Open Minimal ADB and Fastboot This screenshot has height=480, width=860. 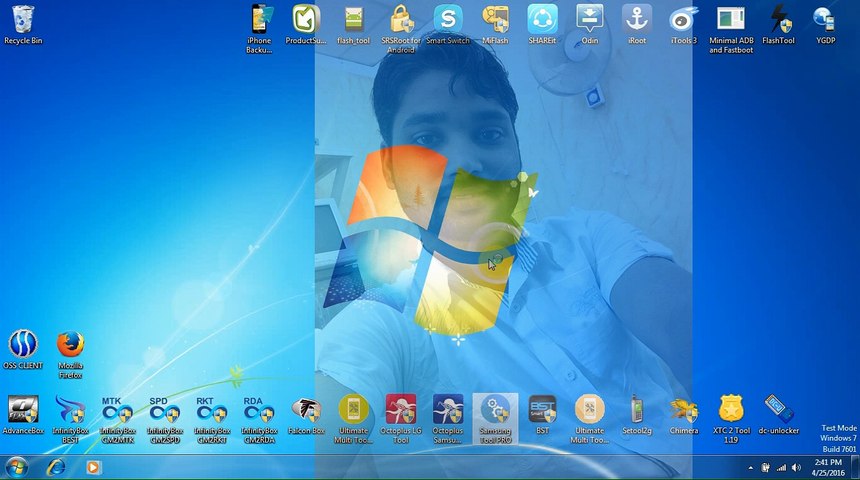731,20
